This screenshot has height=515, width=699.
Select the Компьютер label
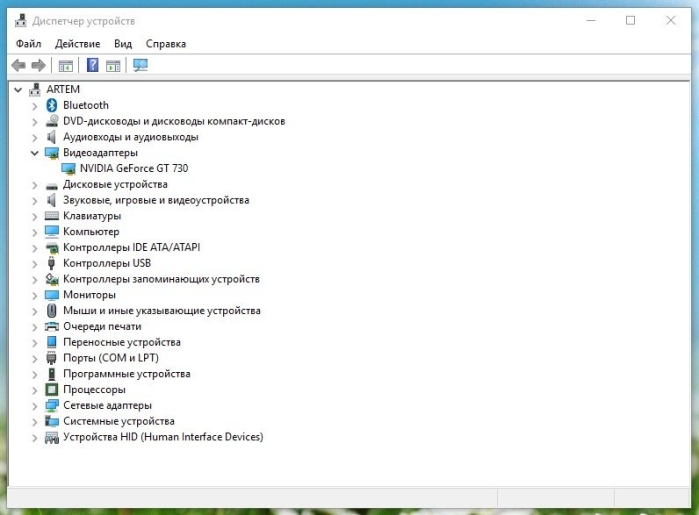(x=91, y=232)
